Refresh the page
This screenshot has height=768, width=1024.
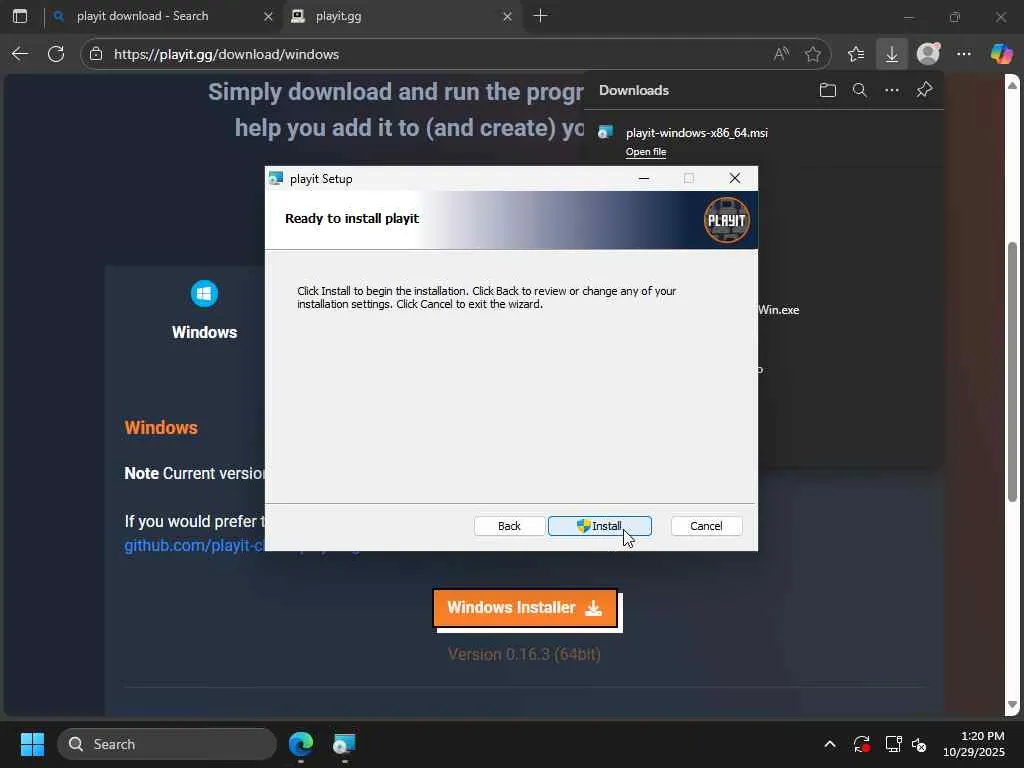pos(56,54)
